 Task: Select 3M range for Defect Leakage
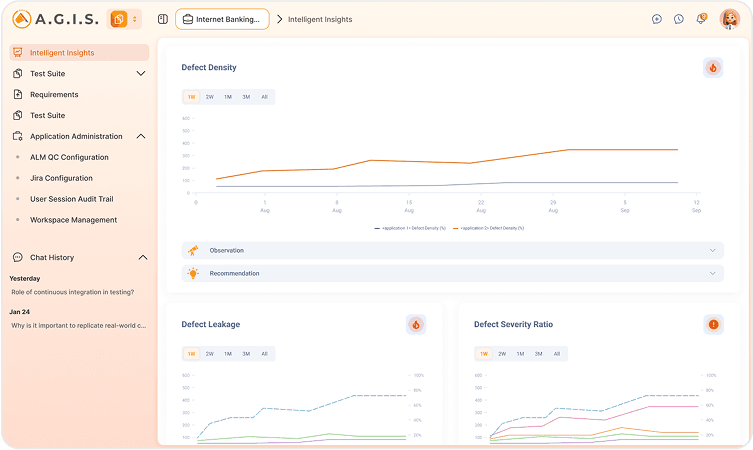pyautogui.click(x=246, y=353)
